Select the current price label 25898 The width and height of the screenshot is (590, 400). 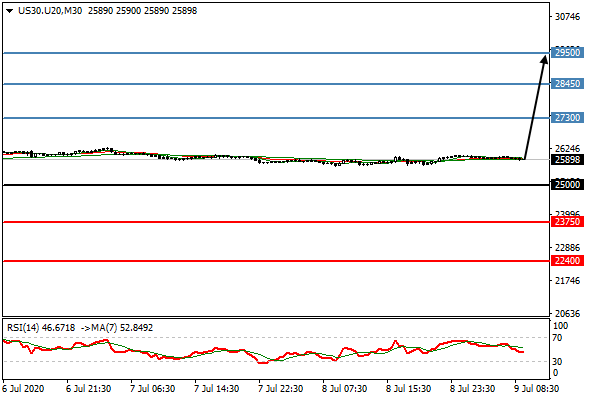point(567,160)
